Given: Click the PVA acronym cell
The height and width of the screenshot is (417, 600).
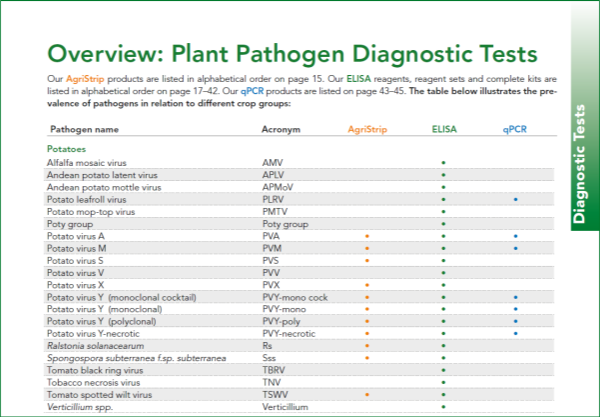Looking at the screenshot, I should pyautogui.click(x=271, y=236).
